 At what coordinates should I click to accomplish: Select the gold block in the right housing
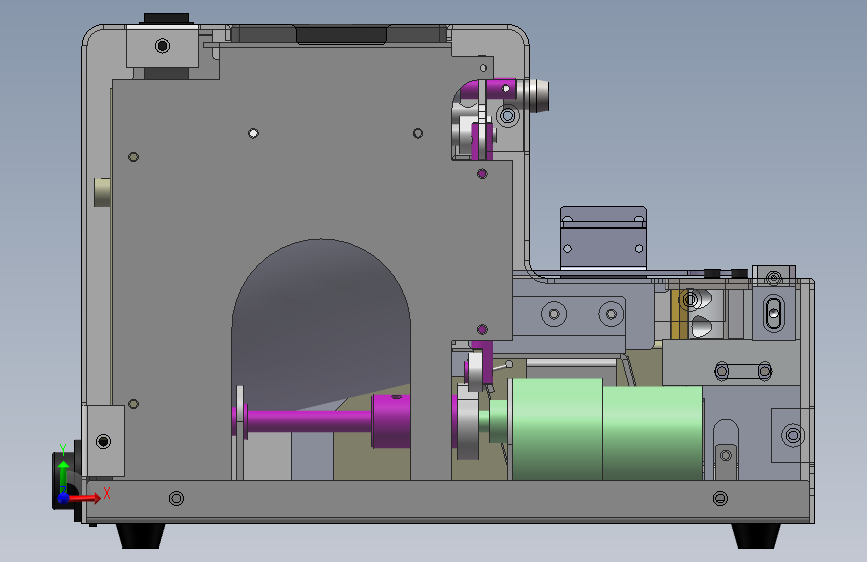[x=678, y=314]
